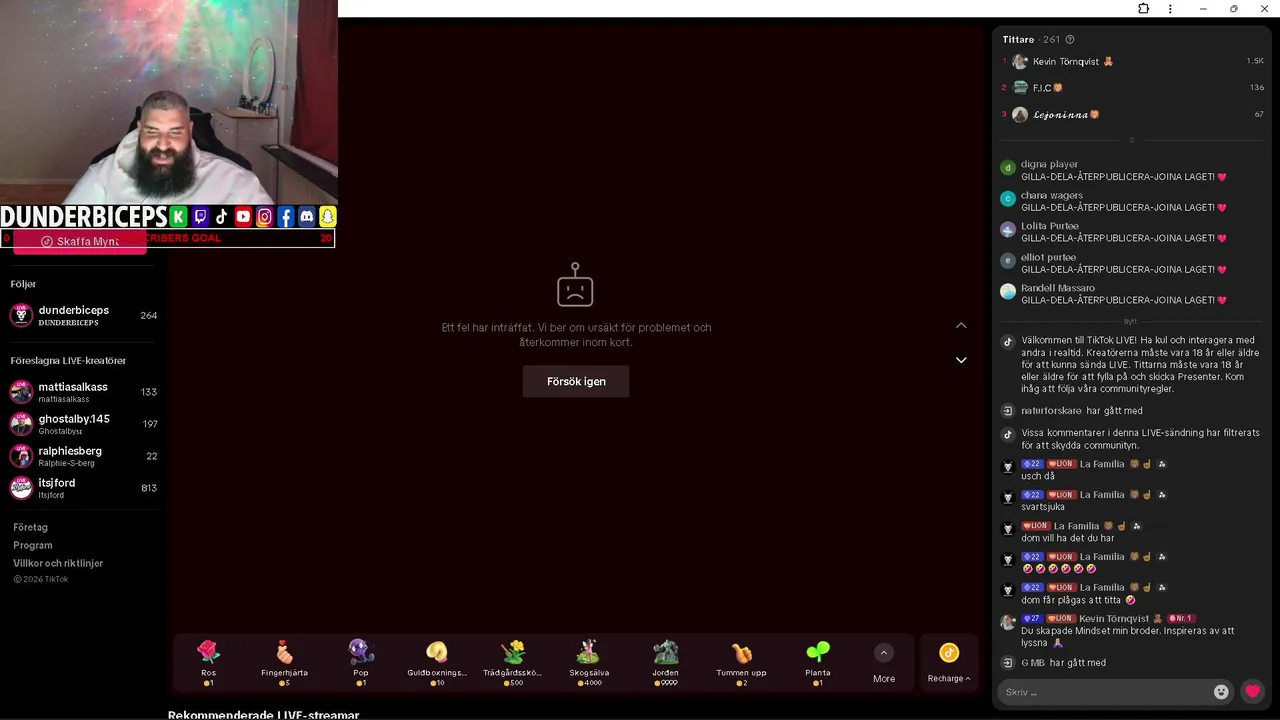1280x720 pixels.
Task: Expand More gifts list
Action: pos(884,664)
